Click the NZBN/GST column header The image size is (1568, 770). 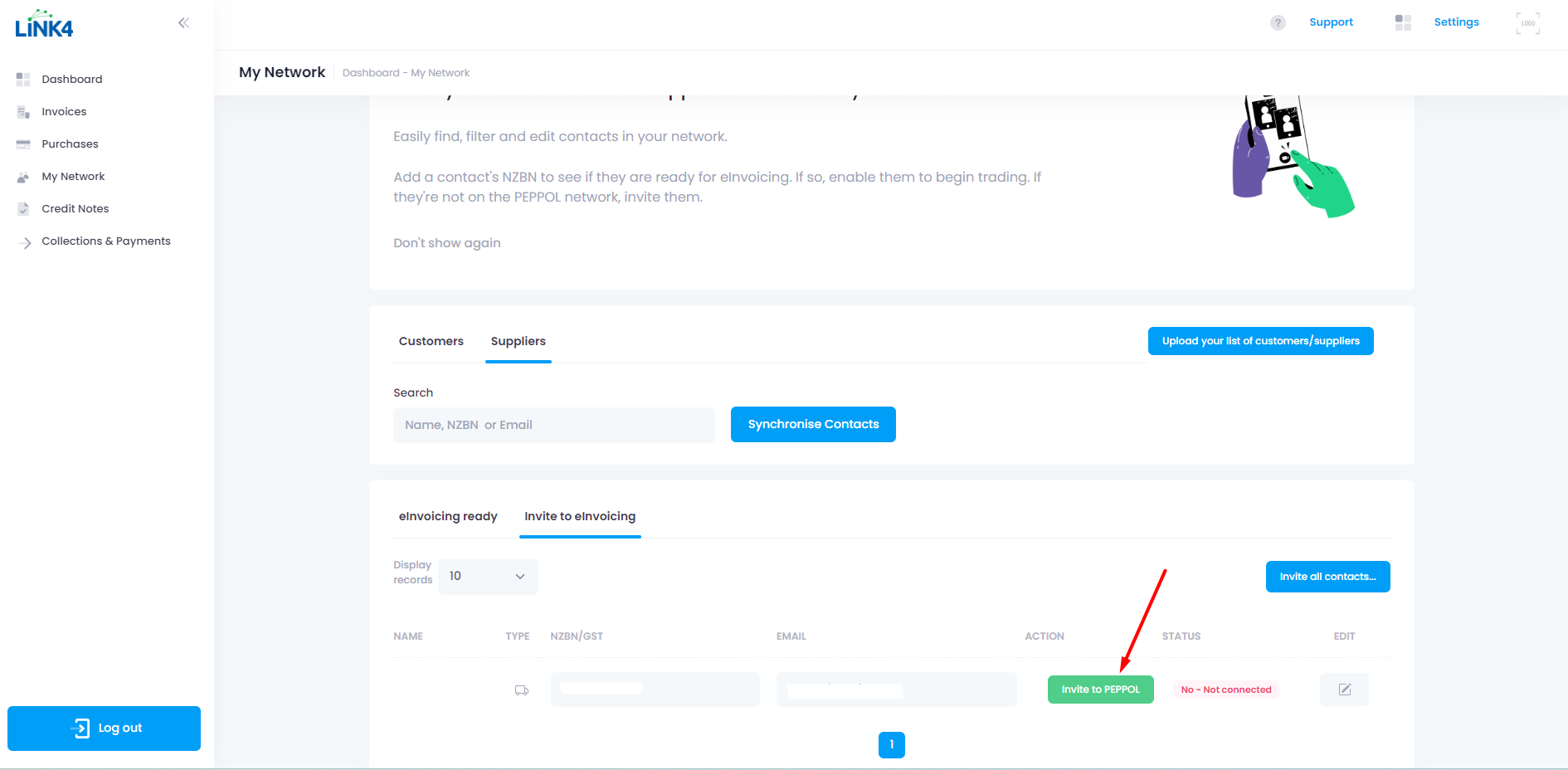pyautogui.click(x=577, y=636)
